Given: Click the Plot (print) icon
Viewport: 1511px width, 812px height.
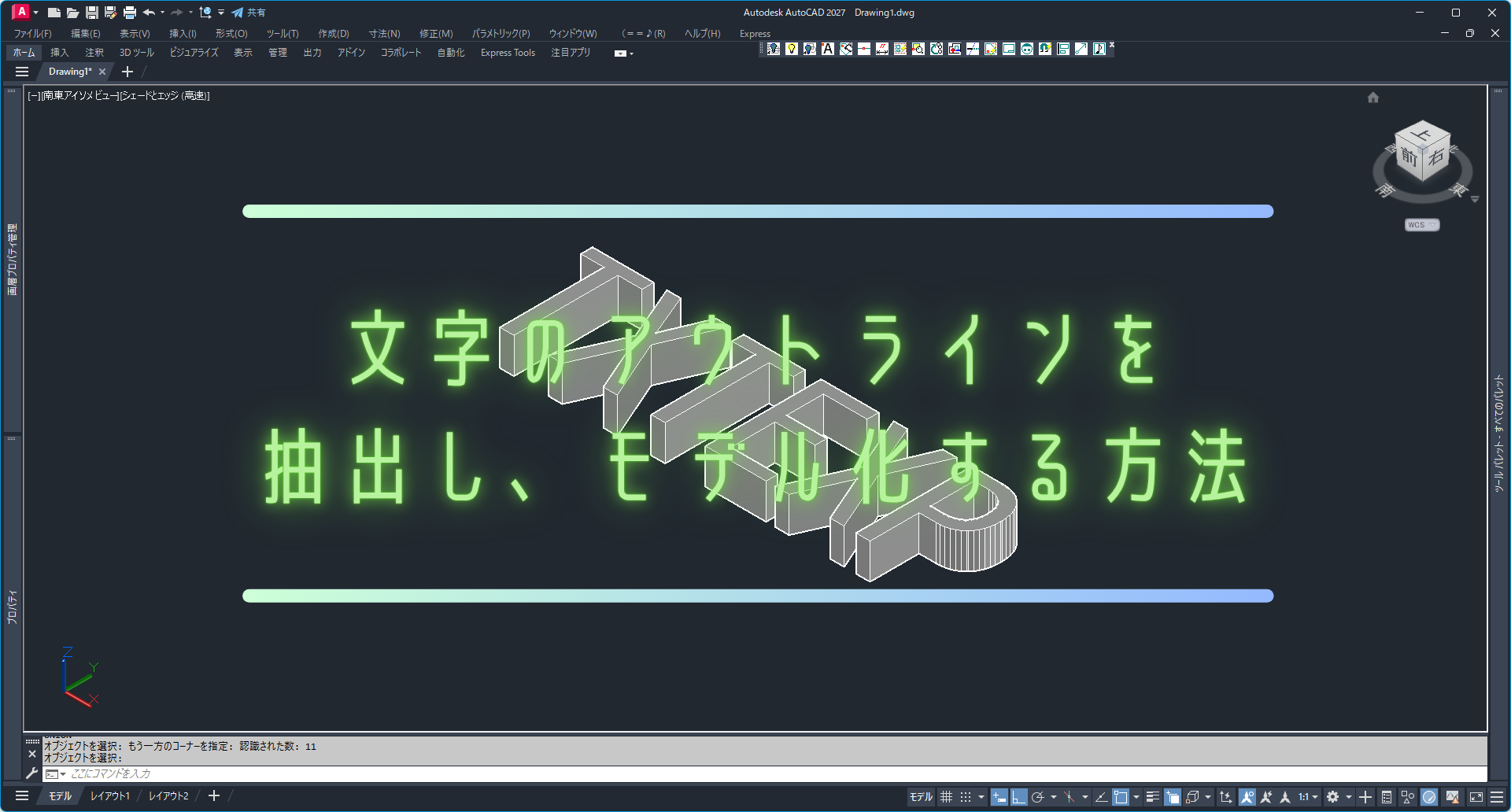Looking at the screenshot, I should pyautogui.click(x=130, y=13).
